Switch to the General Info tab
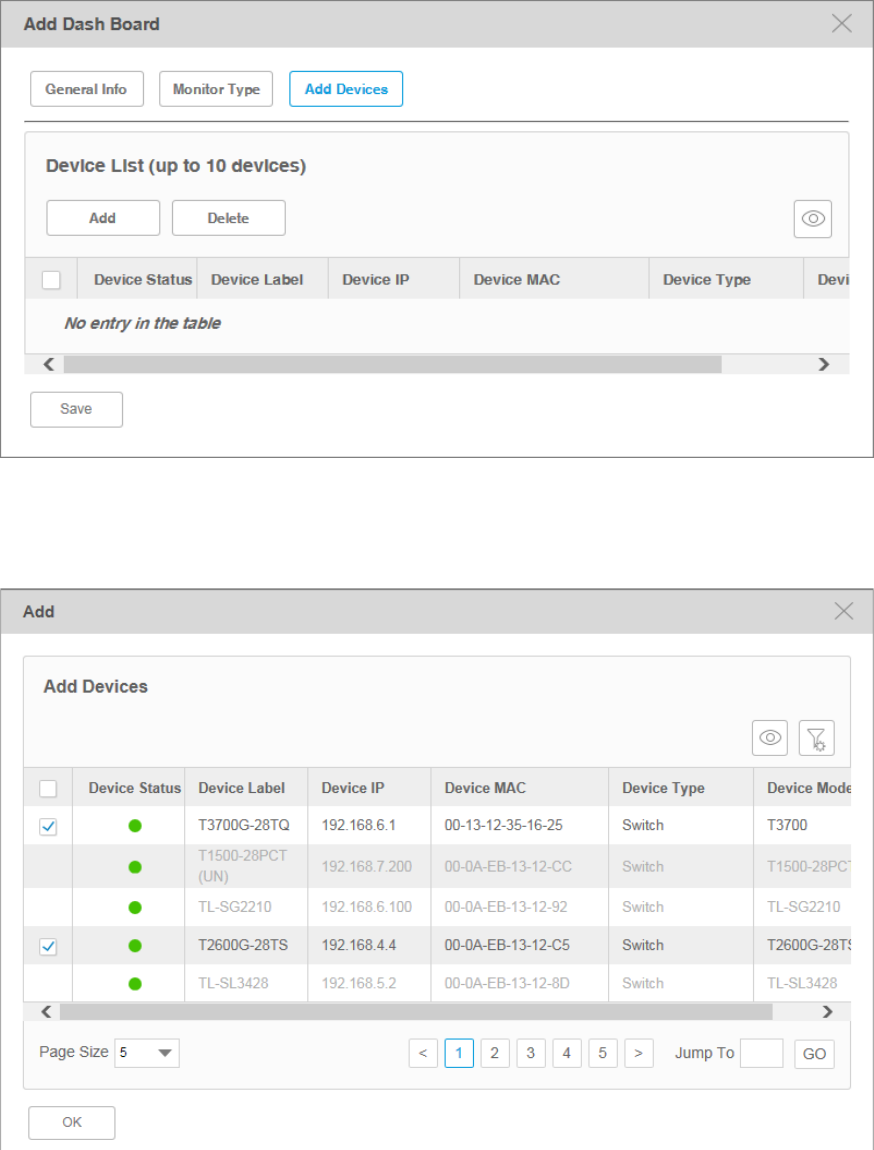This screenshot has height=1150, width=874. [x=86, y=89]
